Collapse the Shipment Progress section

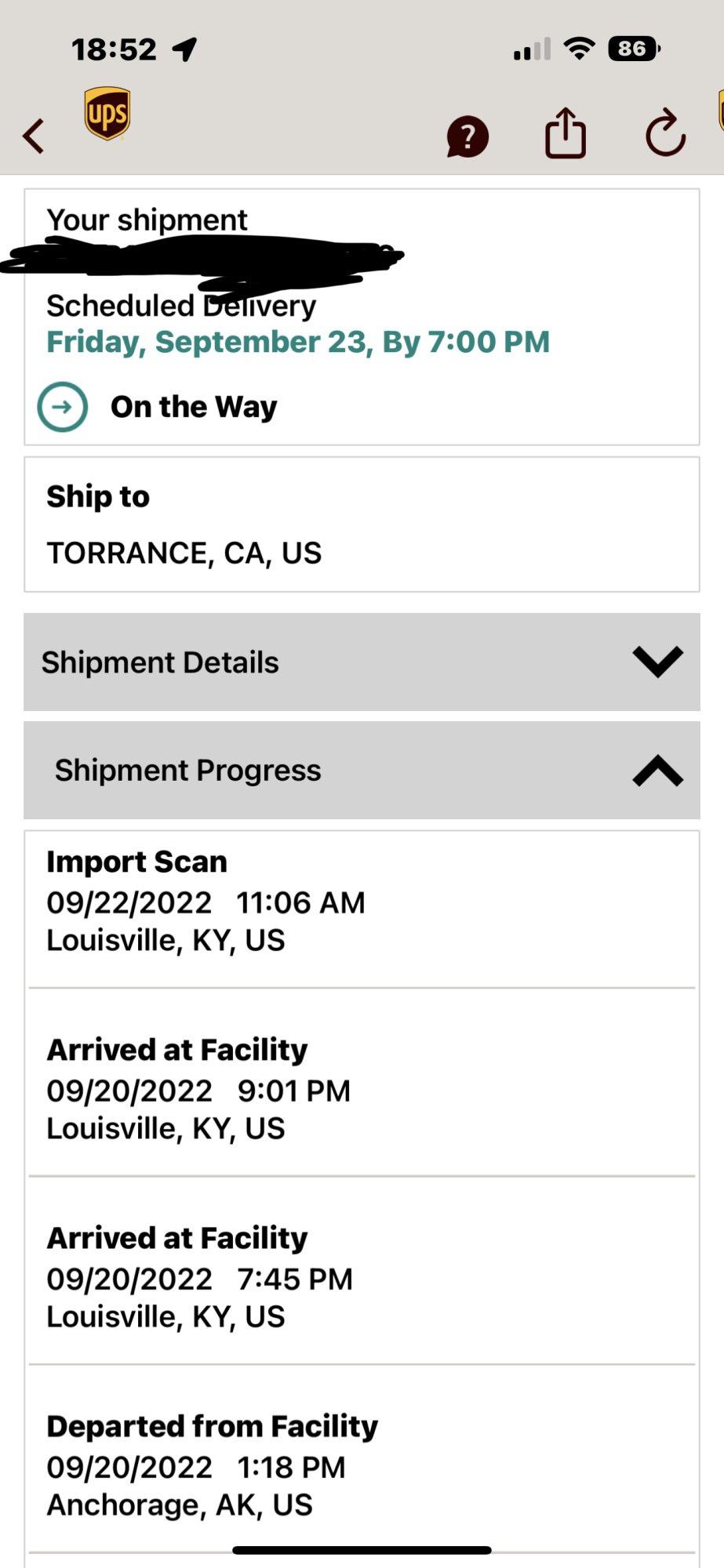tap(361, 771)
